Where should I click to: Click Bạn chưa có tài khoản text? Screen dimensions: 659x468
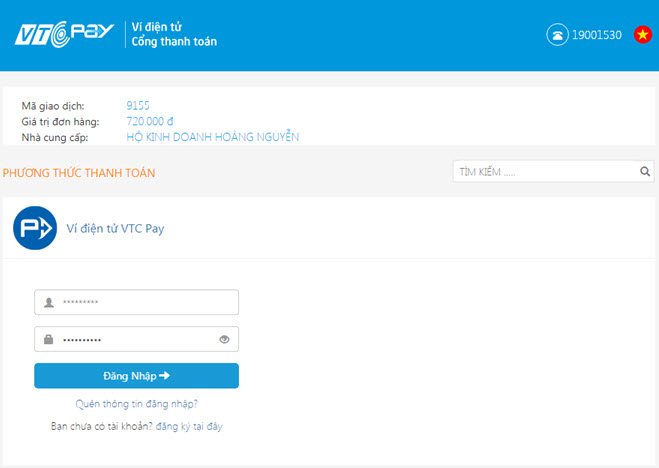pos(102,426)
